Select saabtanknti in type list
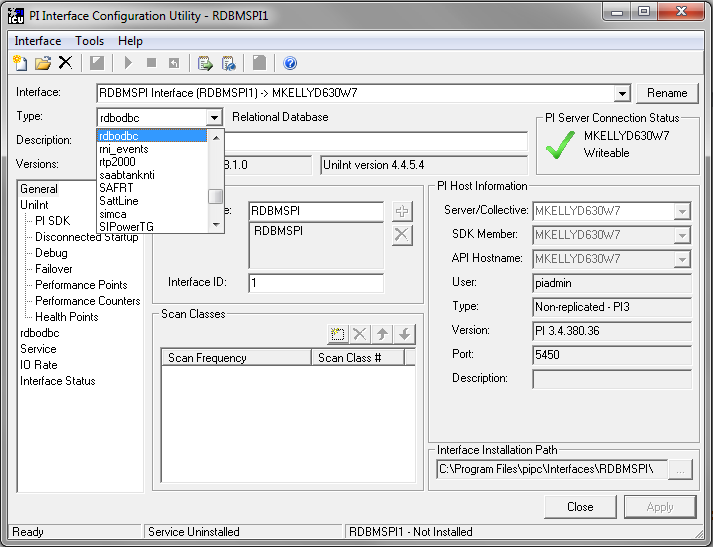713x547 pixels. (152, 175)
